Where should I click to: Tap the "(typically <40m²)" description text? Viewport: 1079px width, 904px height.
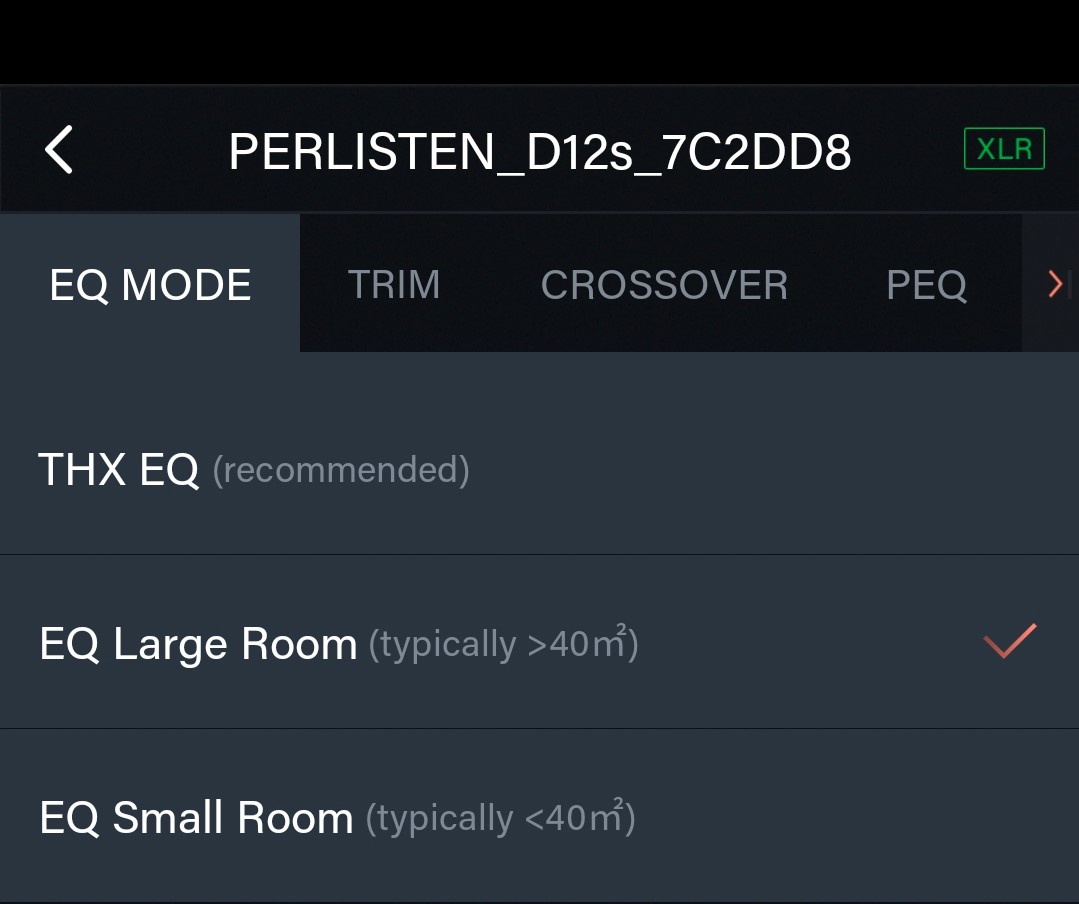500,818
